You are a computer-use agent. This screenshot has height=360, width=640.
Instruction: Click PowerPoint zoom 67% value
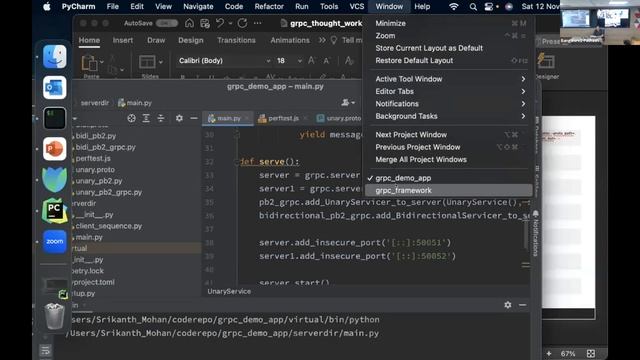[568, 354]
